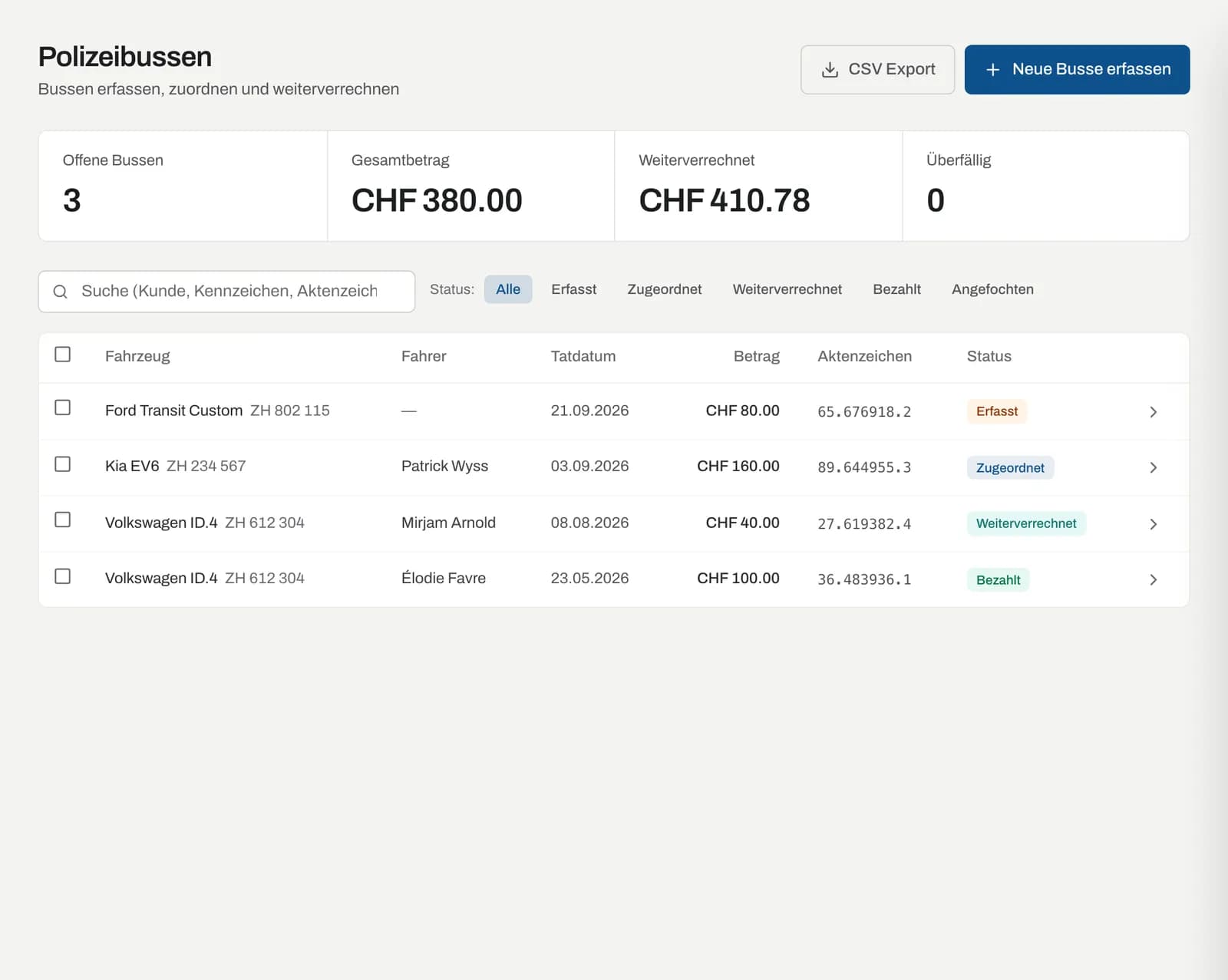Click Aktenzeichen 65.676918.2

(864, 411)
